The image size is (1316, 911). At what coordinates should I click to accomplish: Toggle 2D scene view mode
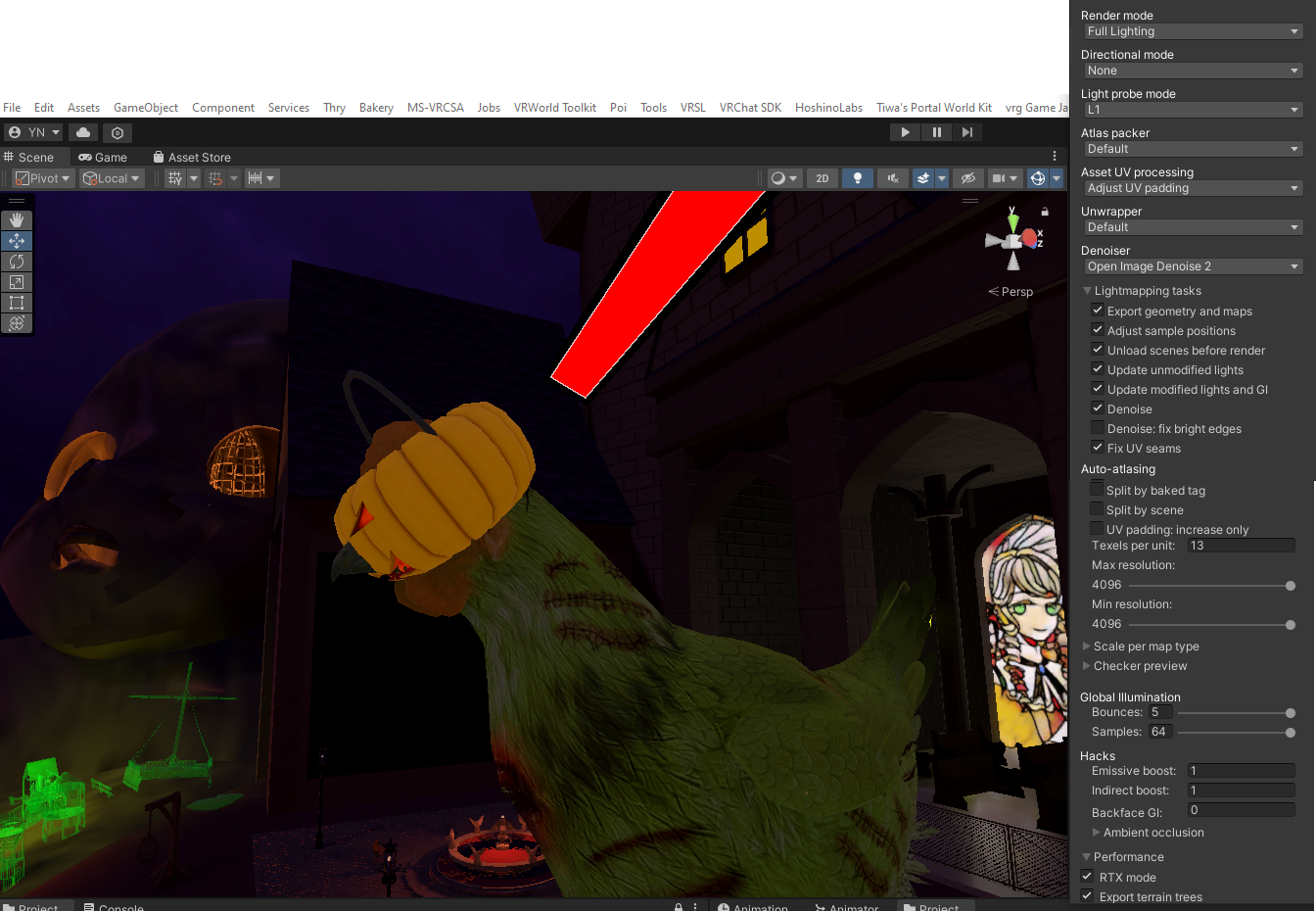[822, 178]
